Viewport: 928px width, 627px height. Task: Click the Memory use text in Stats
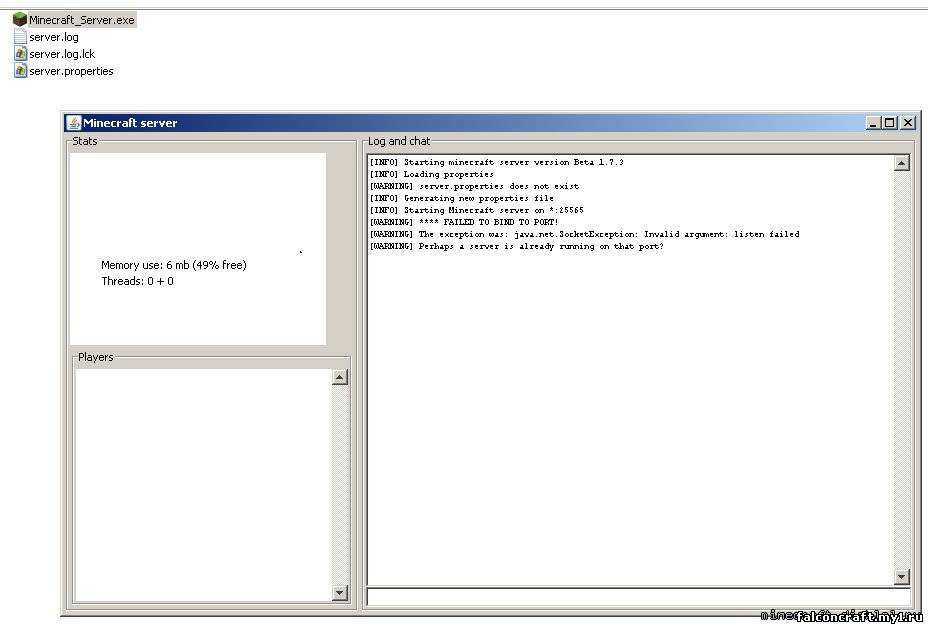pyautogui.click(x=173, y=265)
